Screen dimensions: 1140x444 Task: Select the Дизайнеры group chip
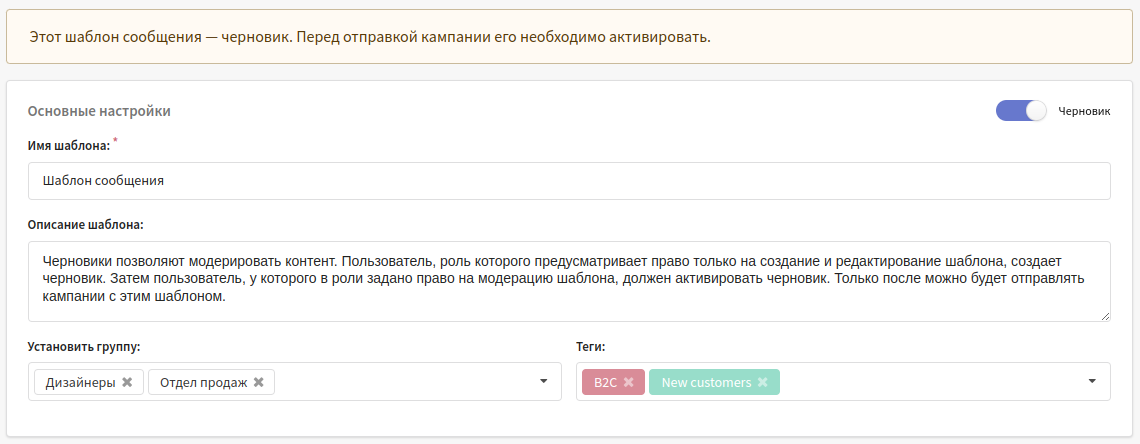point(80,382)
